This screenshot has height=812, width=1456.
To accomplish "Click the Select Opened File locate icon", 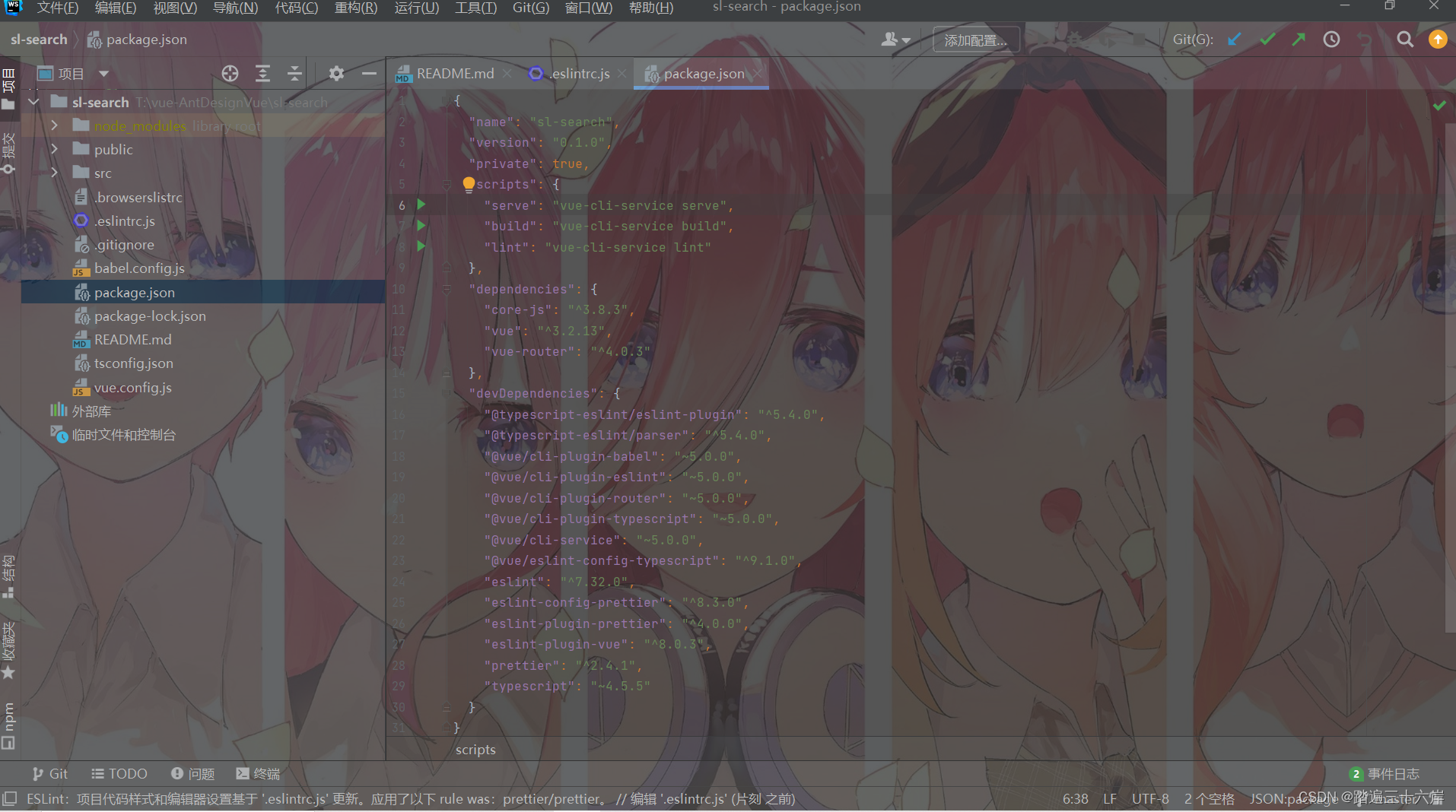I will (230, 74).
